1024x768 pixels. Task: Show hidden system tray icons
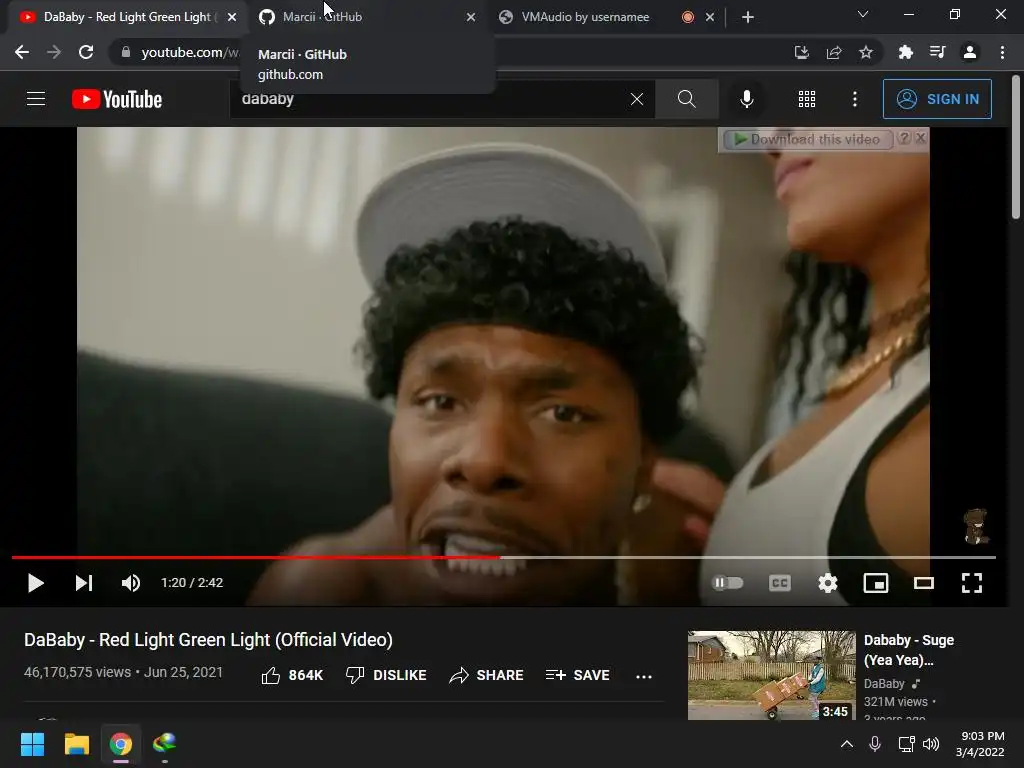(846, 744)
